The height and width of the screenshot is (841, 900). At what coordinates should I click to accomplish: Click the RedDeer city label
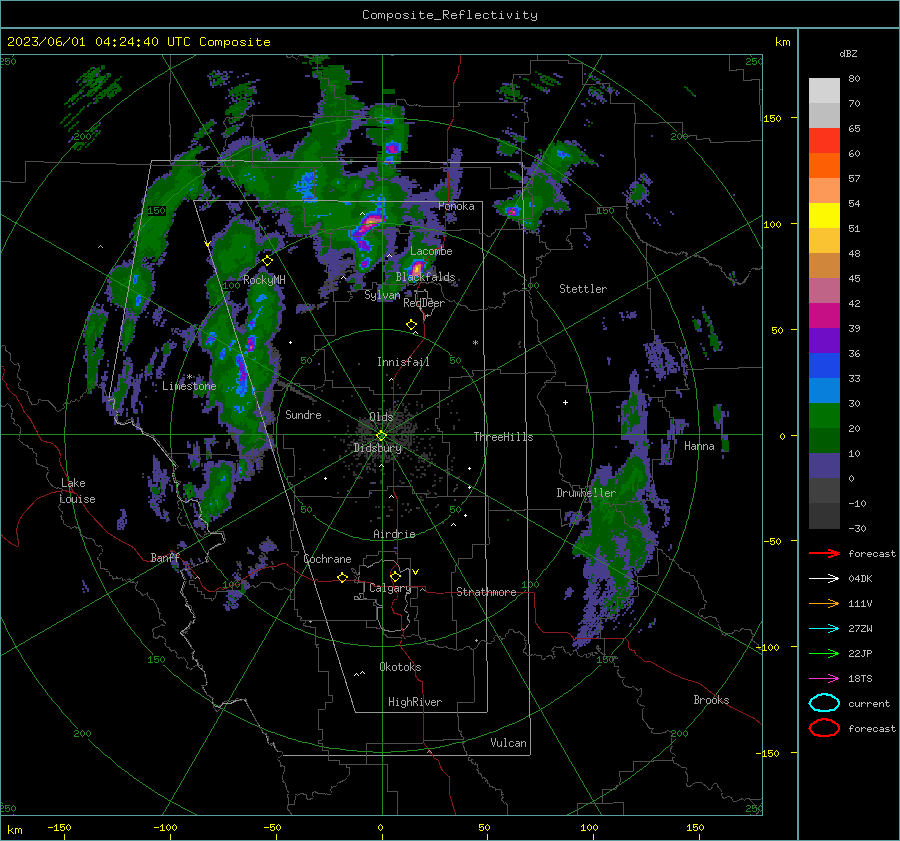[424, 303]
